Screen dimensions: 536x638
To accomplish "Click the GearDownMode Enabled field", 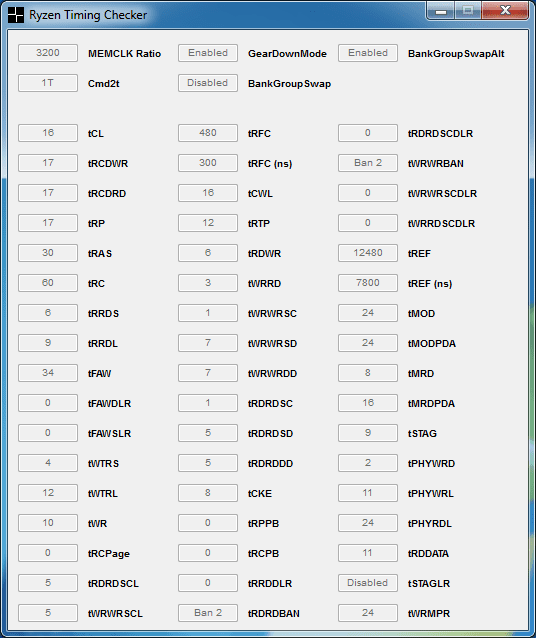I will pyautogui.click(x=208, y=53).
